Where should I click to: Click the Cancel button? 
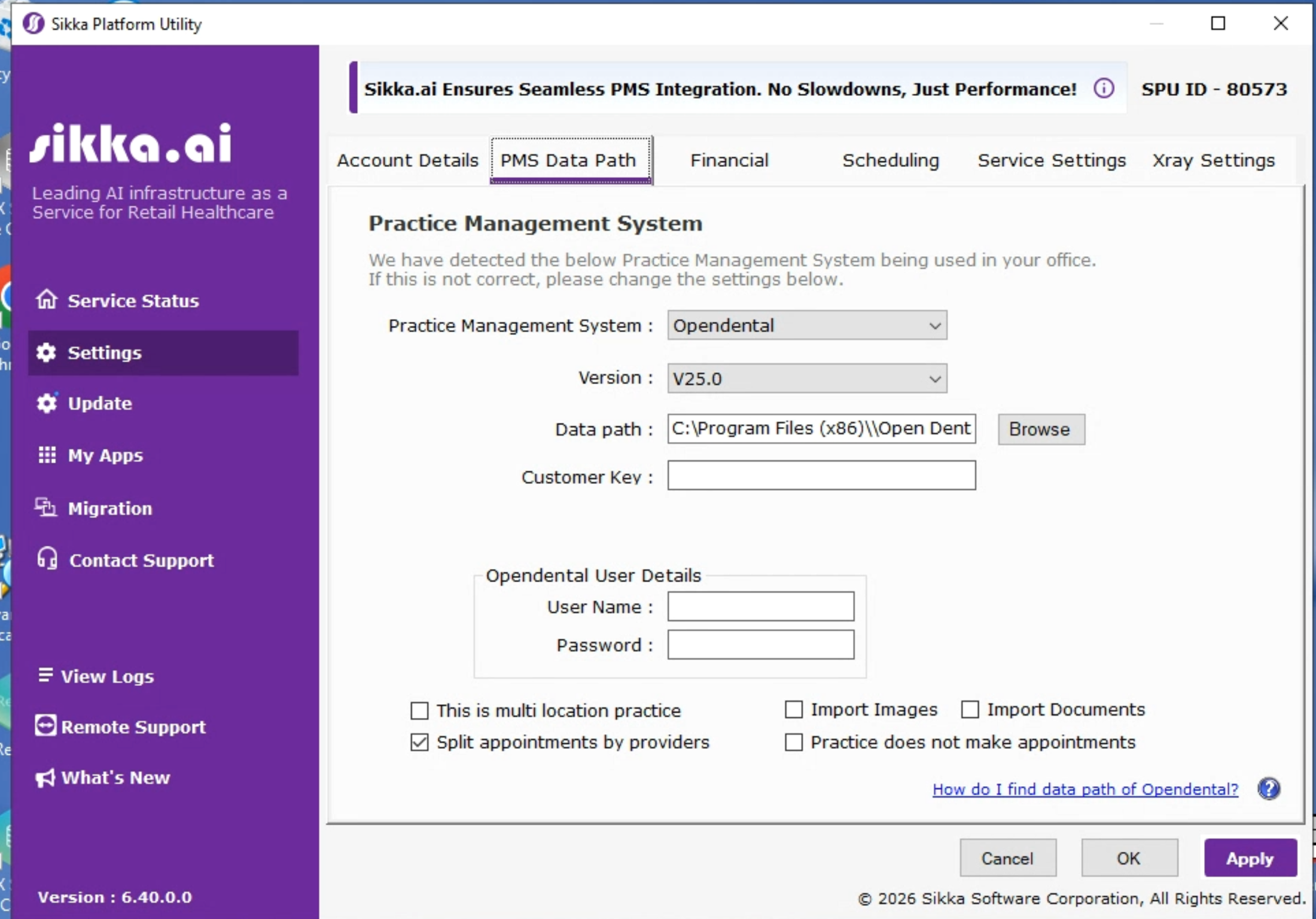[1008, 858]
